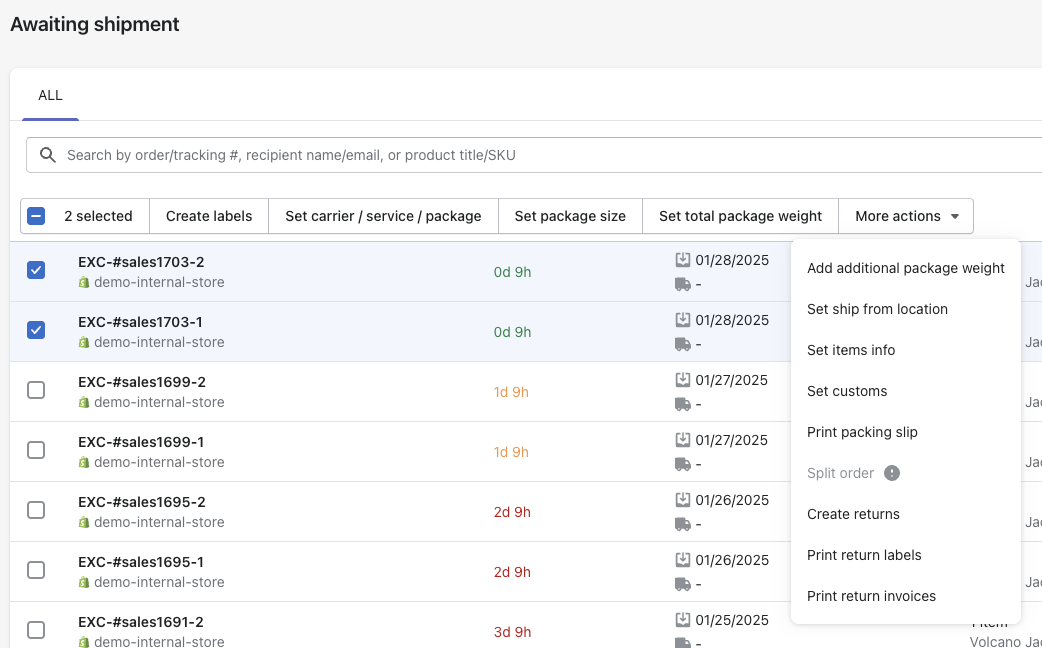Open order EXC-#sales1703-2
Image resolution: width=1042 pixels, height=648 pixels.
click(x=141, y=262)
